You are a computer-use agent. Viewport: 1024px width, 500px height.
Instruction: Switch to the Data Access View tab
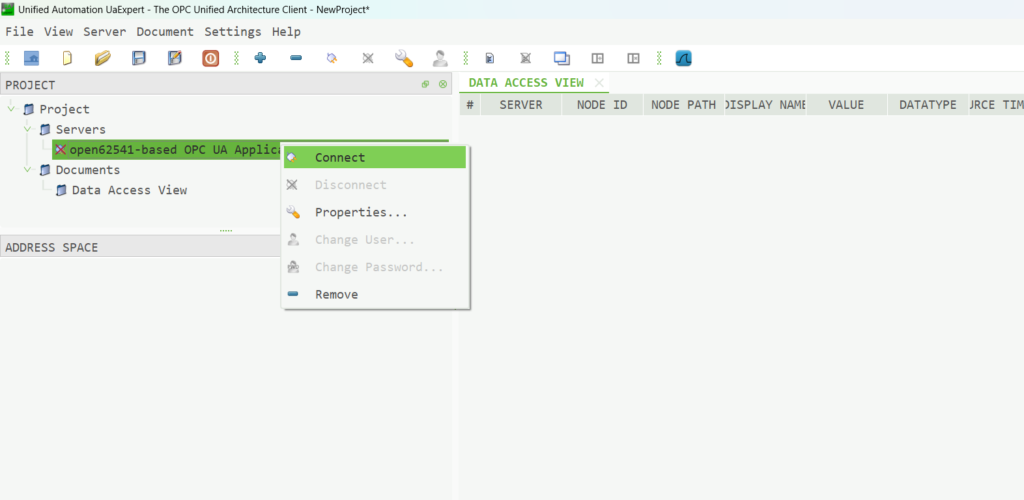tap(526, 83)
